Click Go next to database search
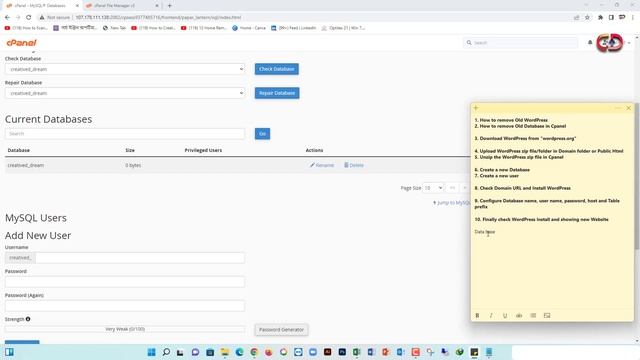 pos(262,133)
